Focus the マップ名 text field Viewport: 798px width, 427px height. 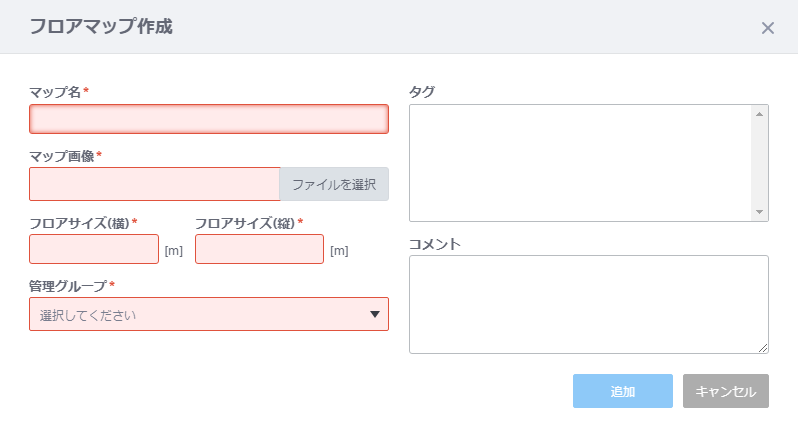(x=209, y=119)
